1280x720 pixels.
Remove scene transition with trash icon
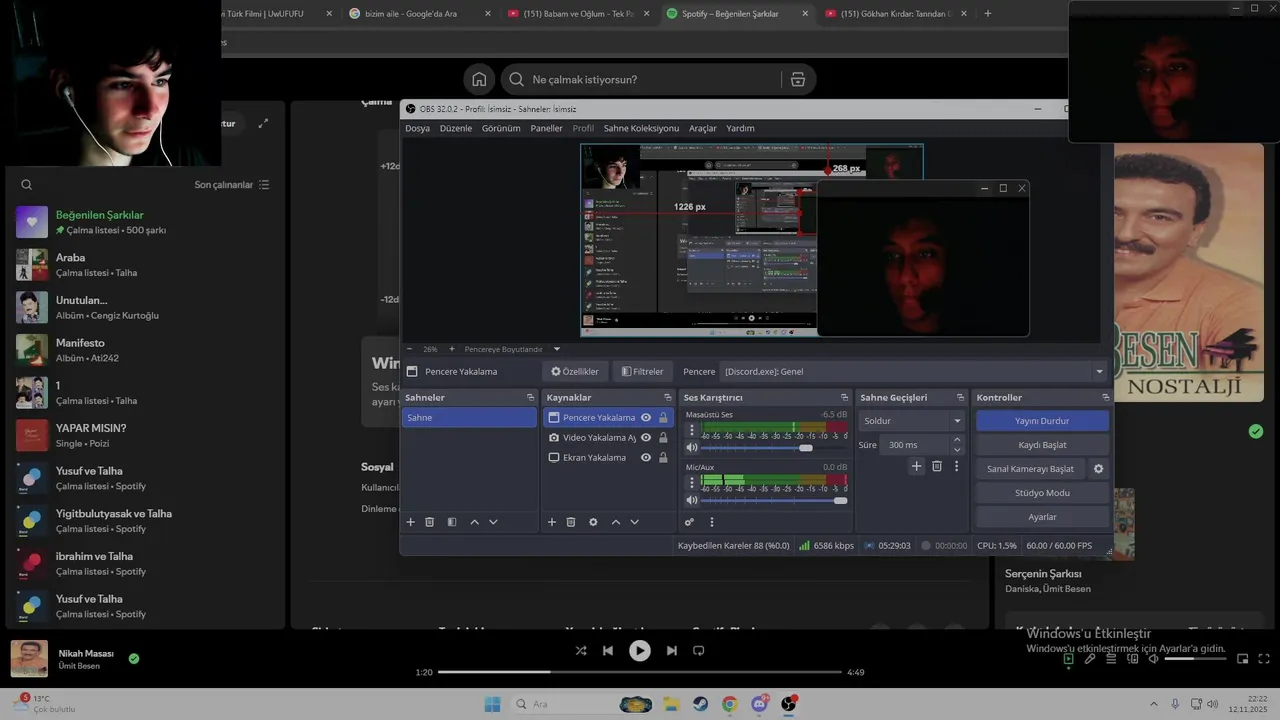click(x=937, y=466)
